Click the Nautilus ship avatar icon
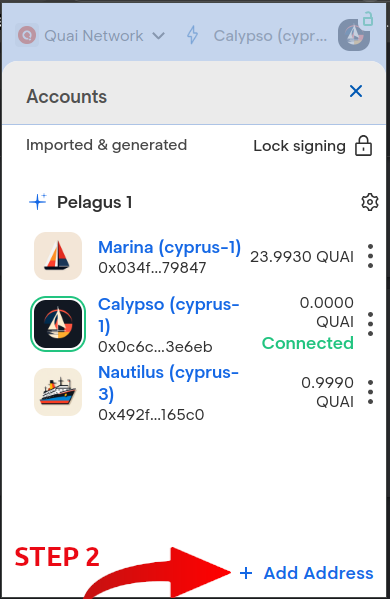390x599 pixels. (x=58, y=392)
